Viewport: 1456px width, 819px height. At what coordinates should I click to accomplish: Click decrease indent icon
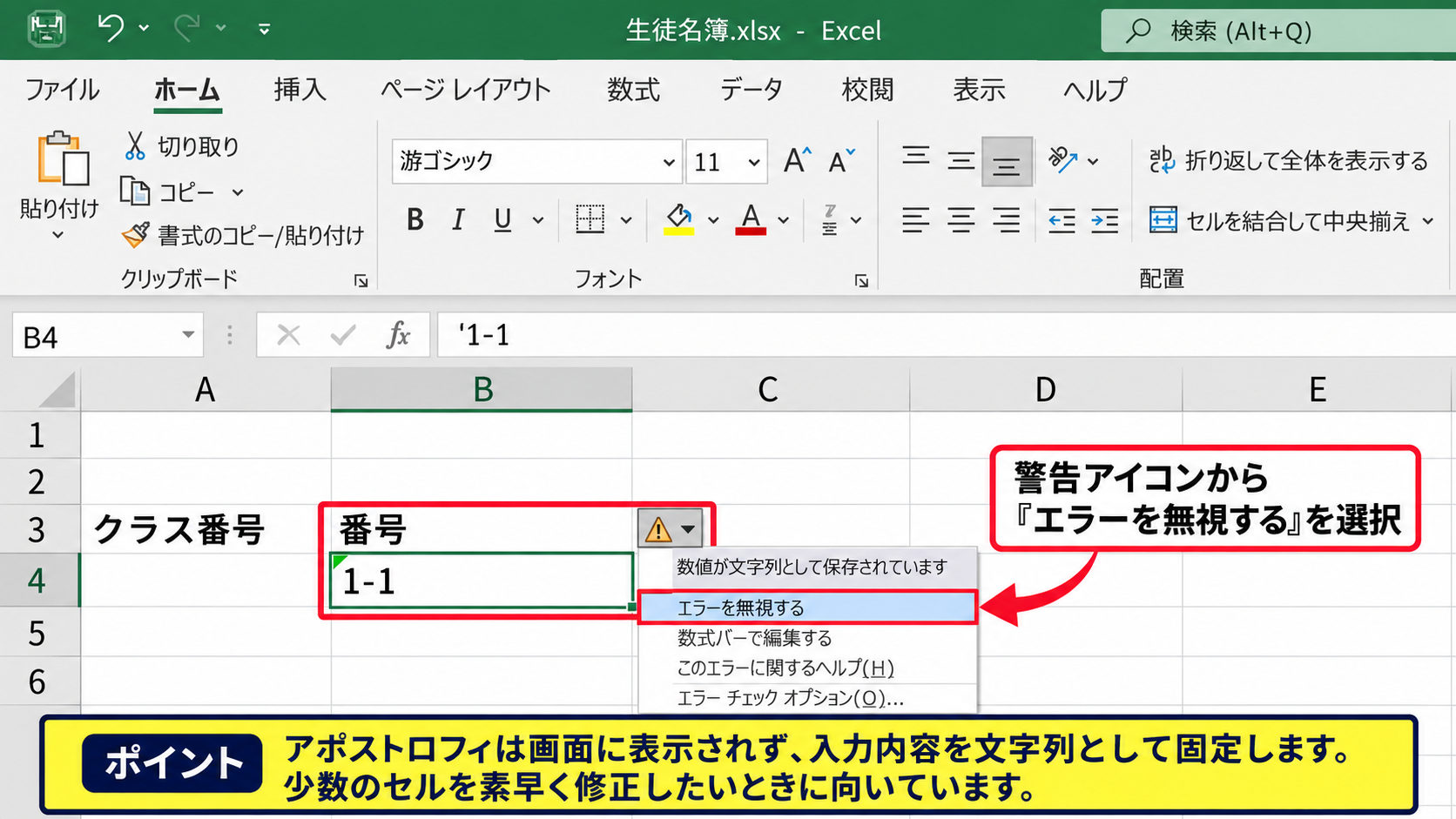(x=1062, y=221)
